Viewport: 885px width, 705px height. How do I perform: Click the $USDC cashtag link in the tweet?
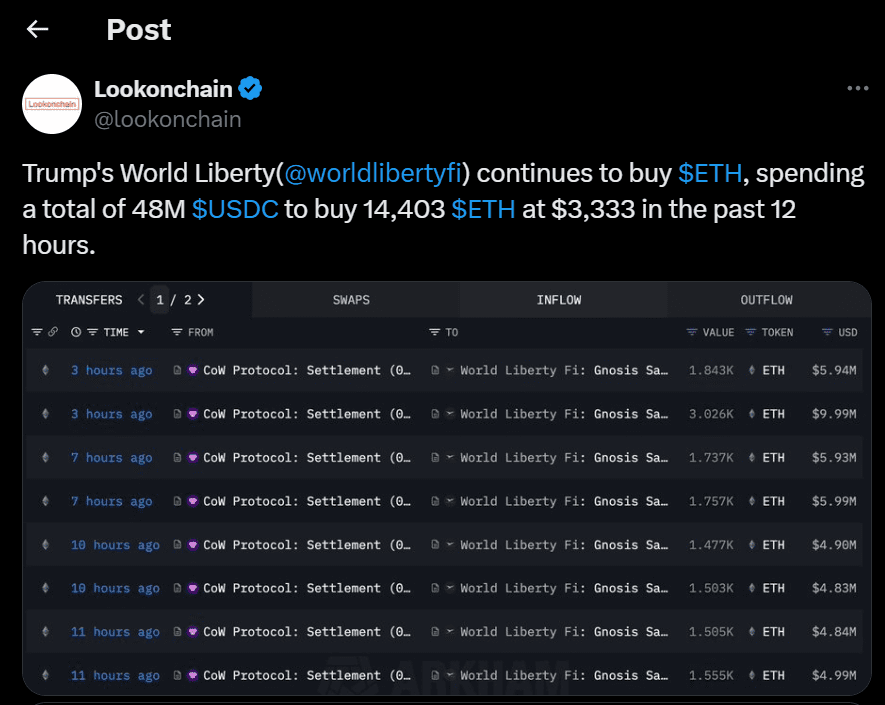click(235, 209)
